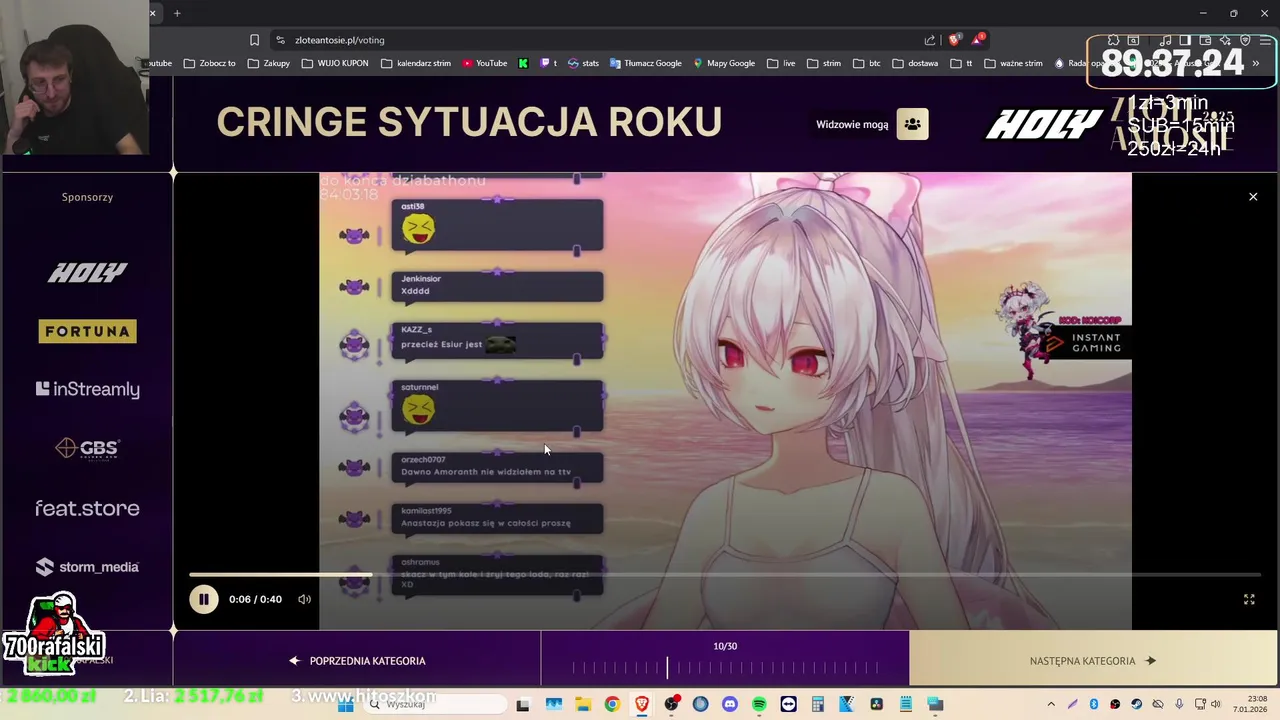Open the Mapy Google bookmark
This screenshot has height=720, width=1280.
(723, 63)
